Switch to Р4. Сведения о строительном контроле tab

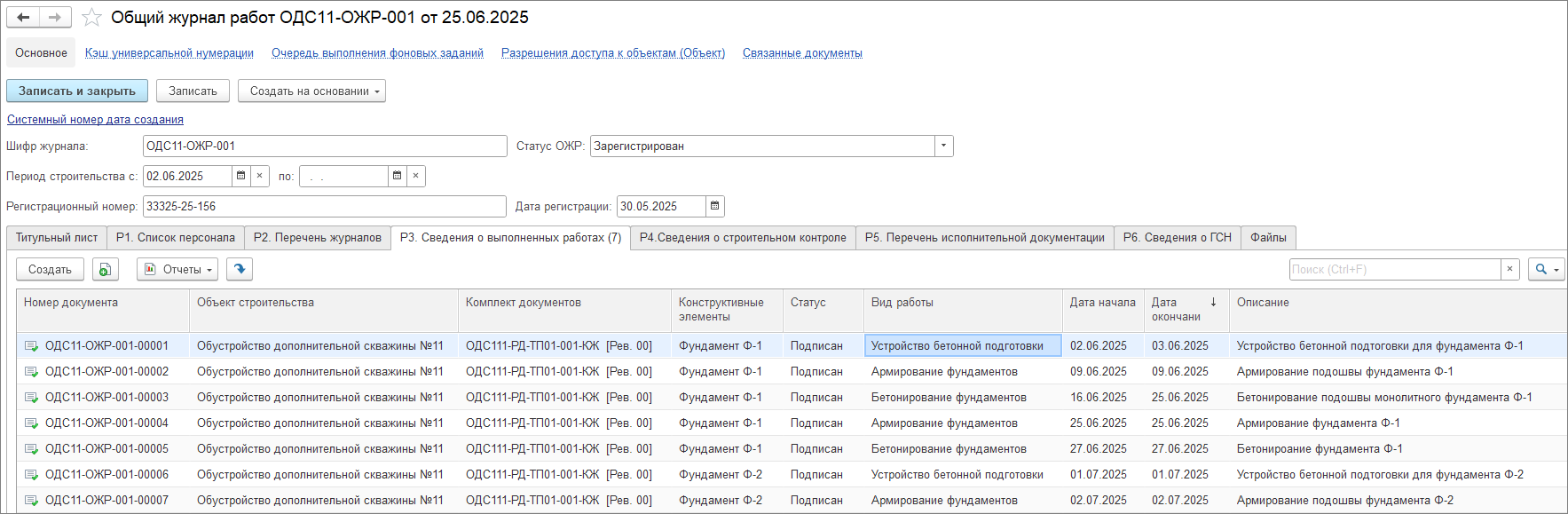click(742, 238)
